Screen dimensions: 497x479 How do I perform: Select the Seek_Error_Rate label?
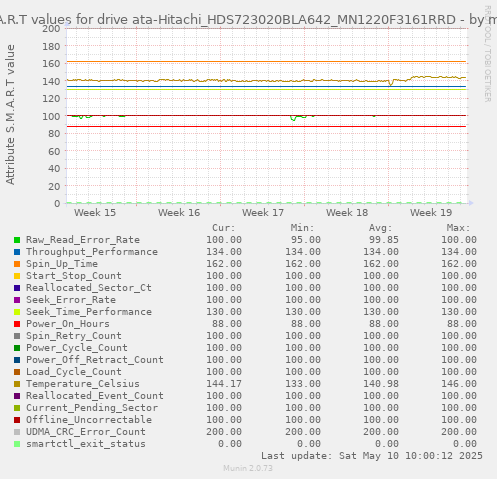click(x=71, y=300)
